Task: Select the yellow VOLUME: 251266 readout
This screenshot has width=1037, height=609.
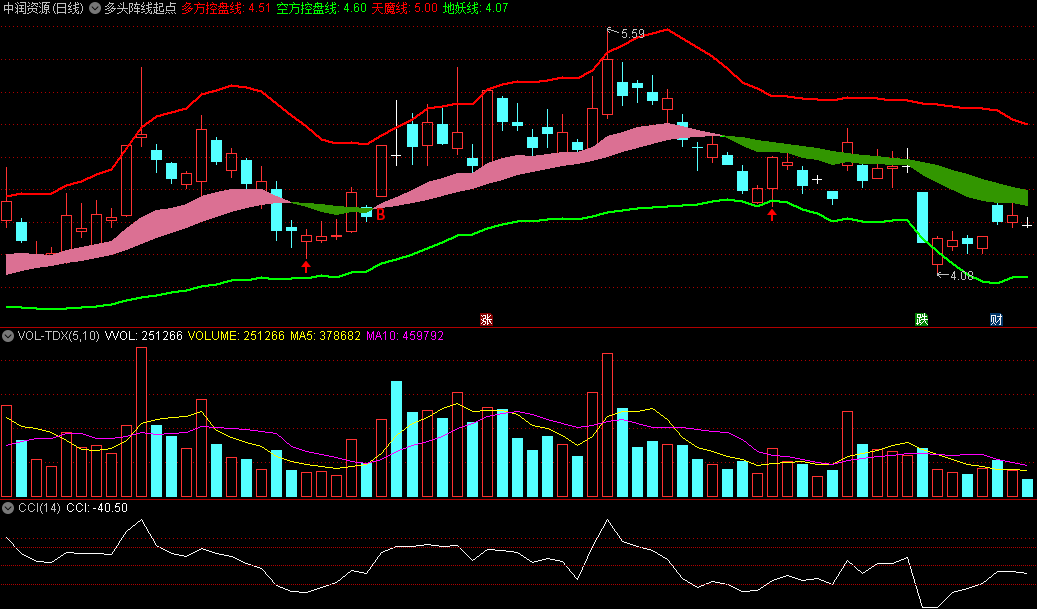Action: tap(236, 336)
